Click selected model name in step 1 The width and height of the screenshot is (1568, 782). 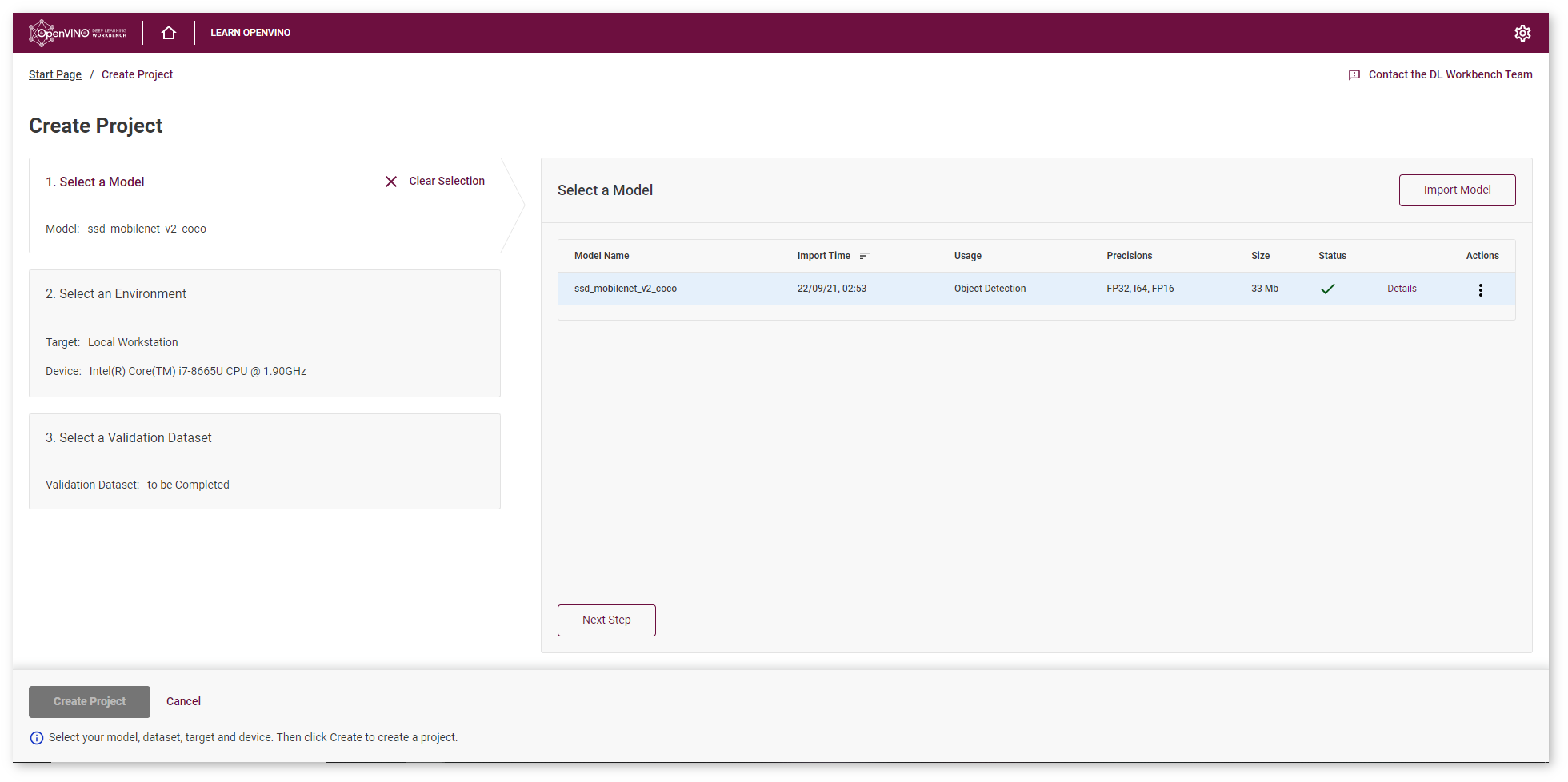pos(146,229)
